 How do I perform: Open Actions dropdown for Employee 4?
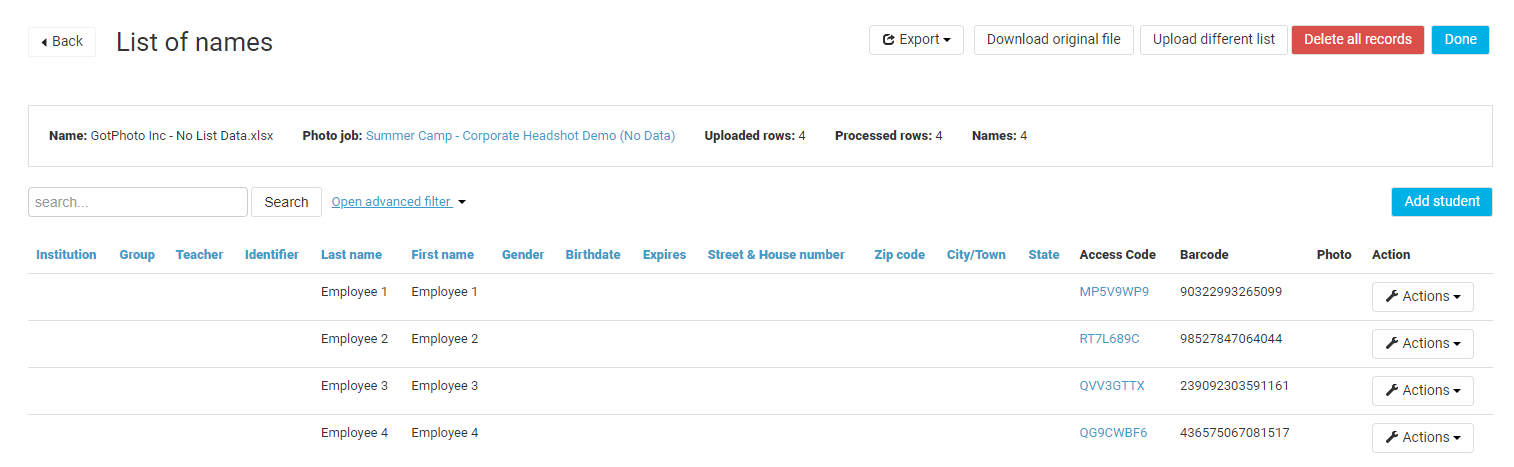pyautogui.click(x=1422, y=438)
